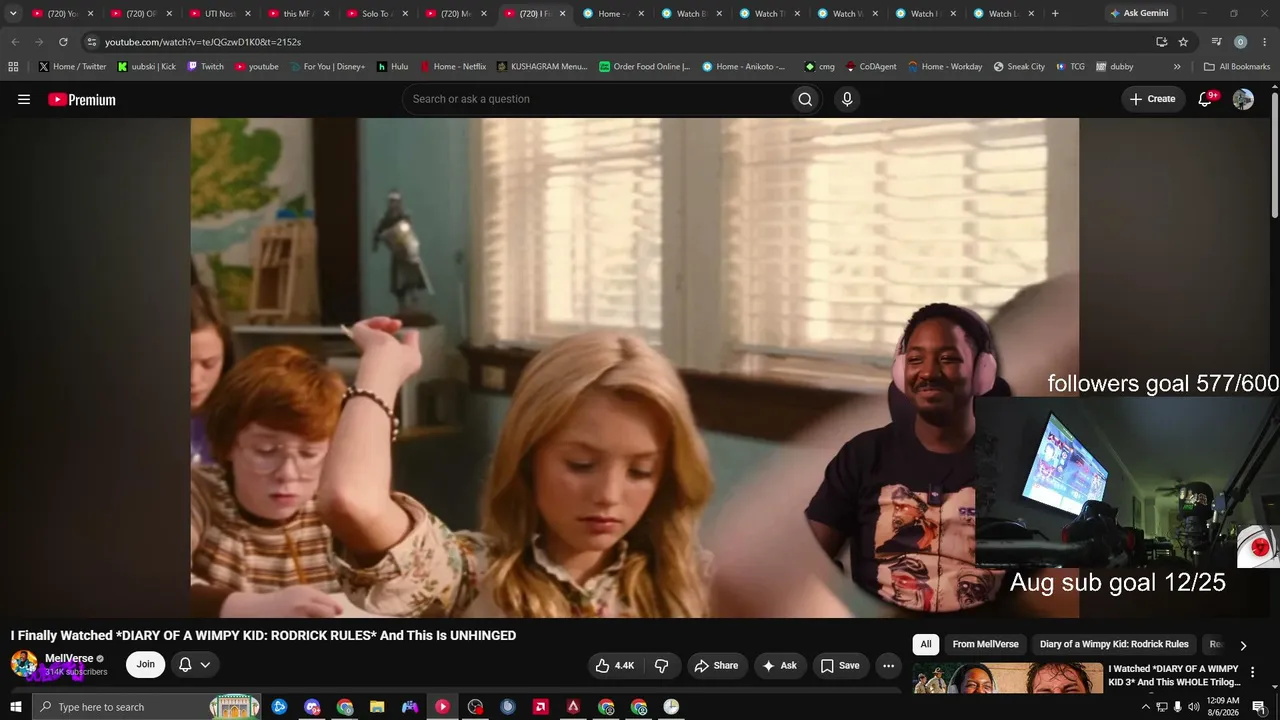Image resolution: width=1280 pixels, height=720 pixels.
Task: Open the Ask AI button
Action: [779, 665]
